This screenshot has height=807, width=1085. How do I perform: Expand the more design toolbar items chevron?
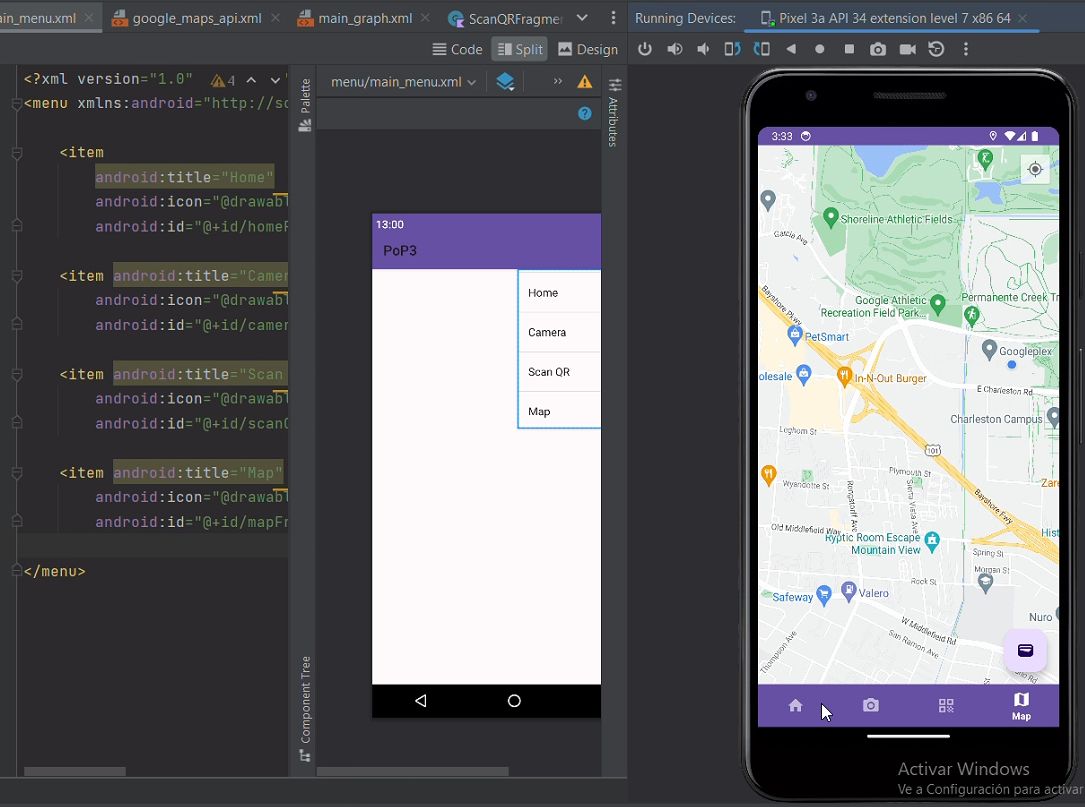[x=558, y=82]
